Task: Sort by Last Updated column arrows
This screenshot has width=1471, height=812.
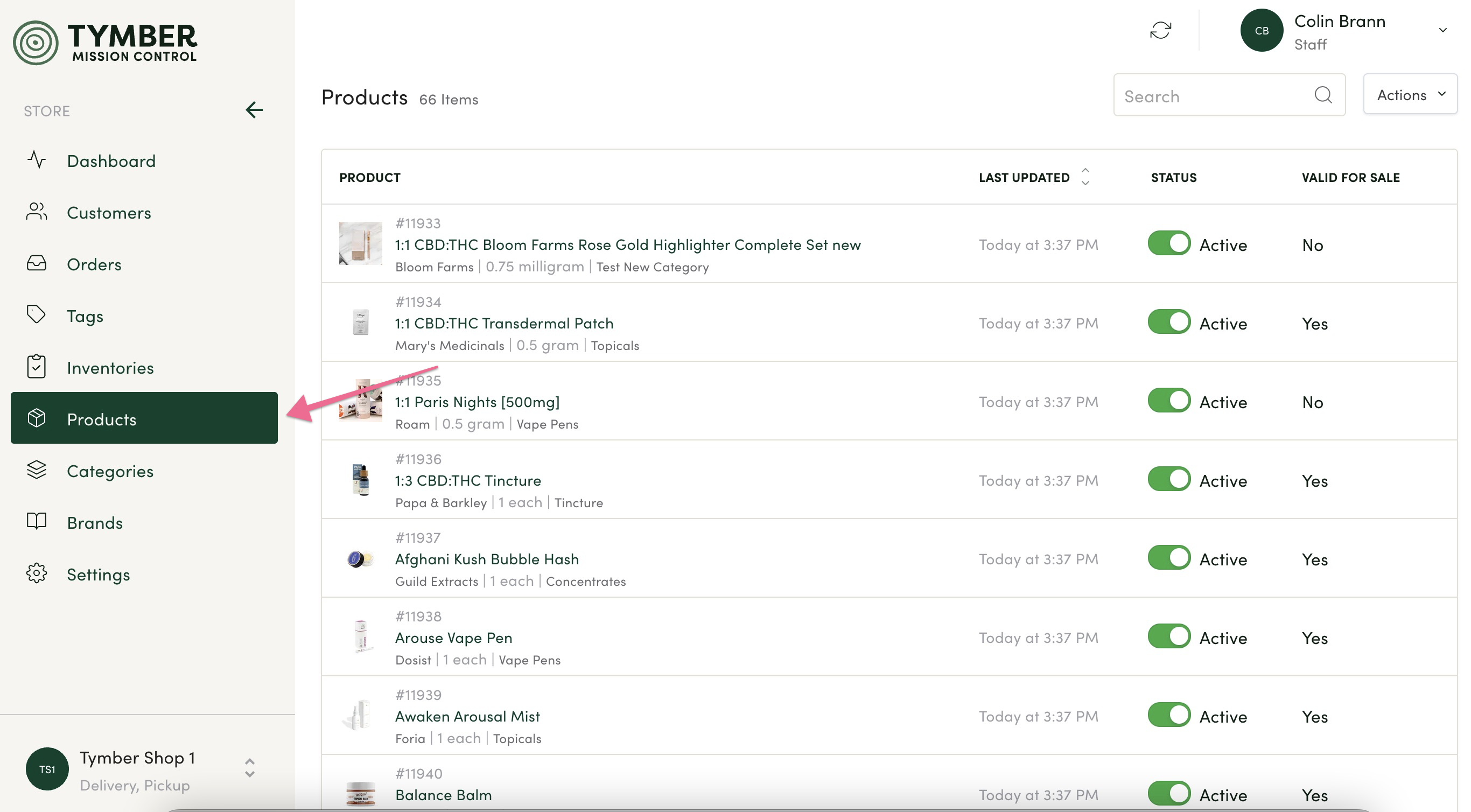Action: [1085, 177]
